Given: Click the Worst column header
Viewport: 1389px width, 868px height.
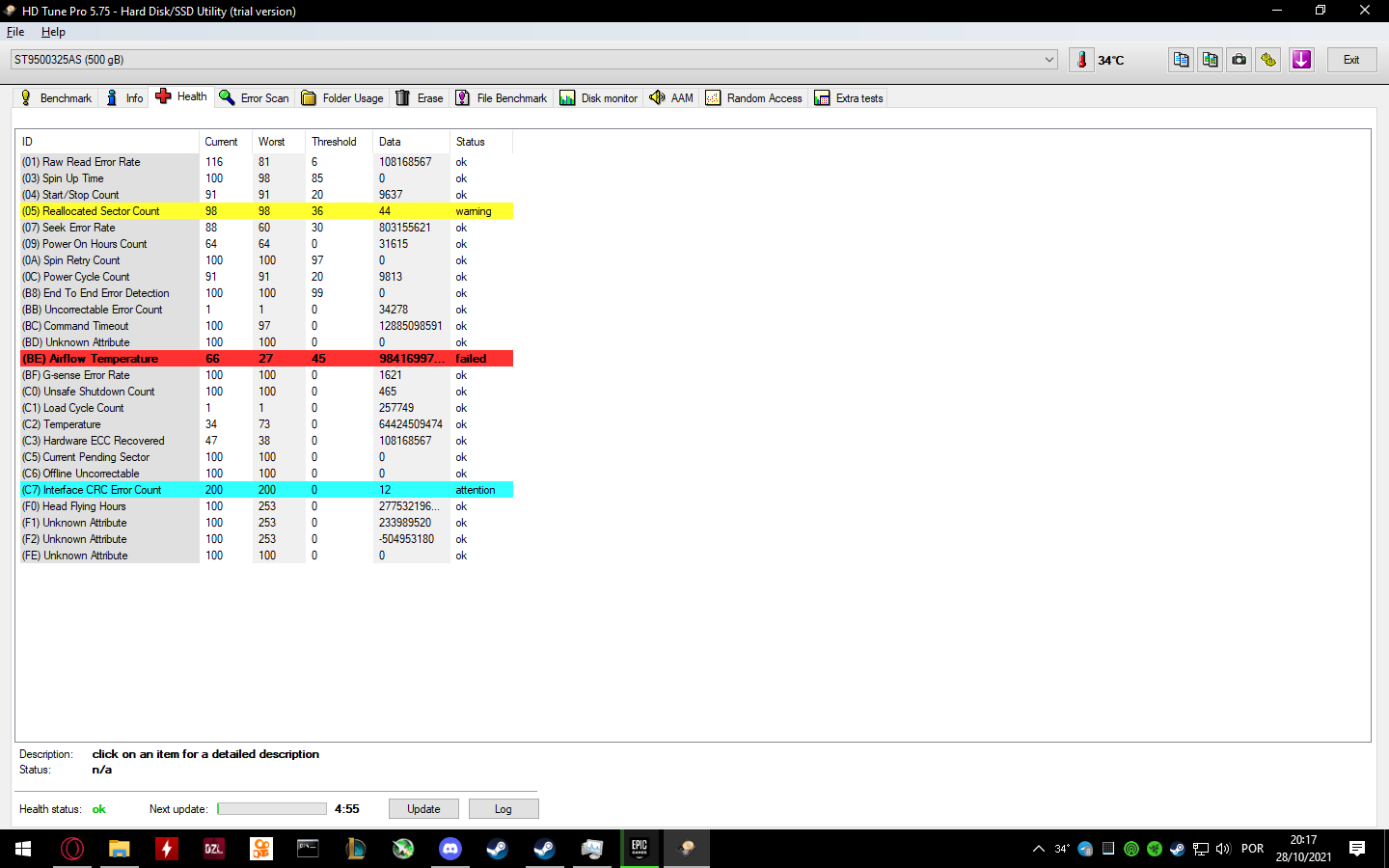Looking at the screenshot, I should (x=279, y=142).
